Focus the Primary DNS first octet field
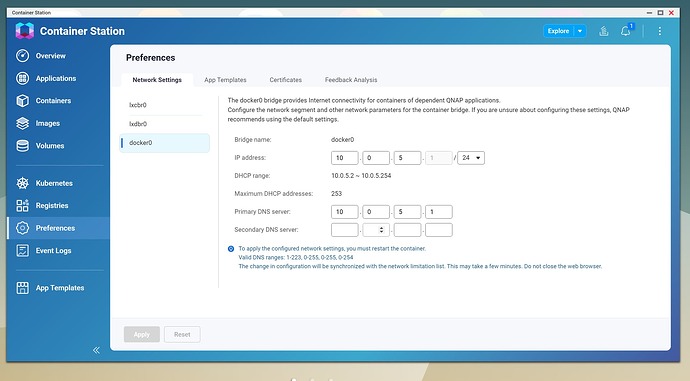The width and height of the screenshot is (690, 381). (345, 212)
